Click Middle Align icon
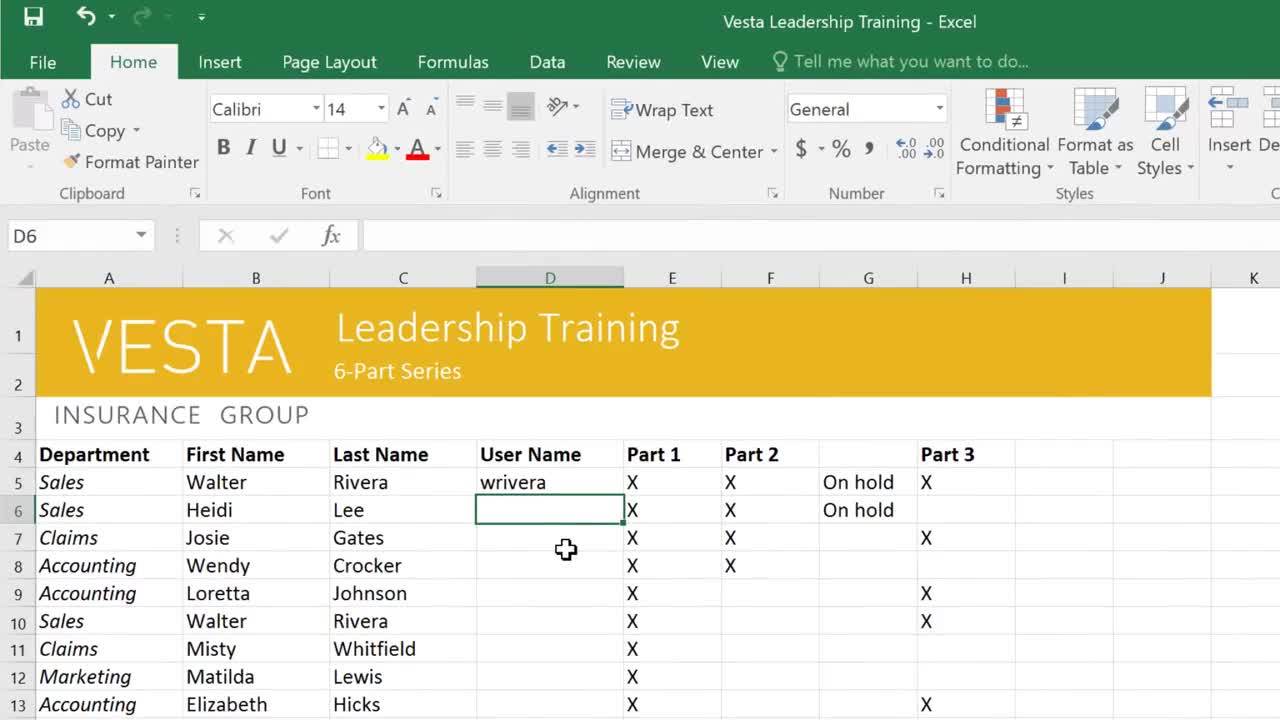The width and height of the screenshot is (1280, 720). (493, 104)
